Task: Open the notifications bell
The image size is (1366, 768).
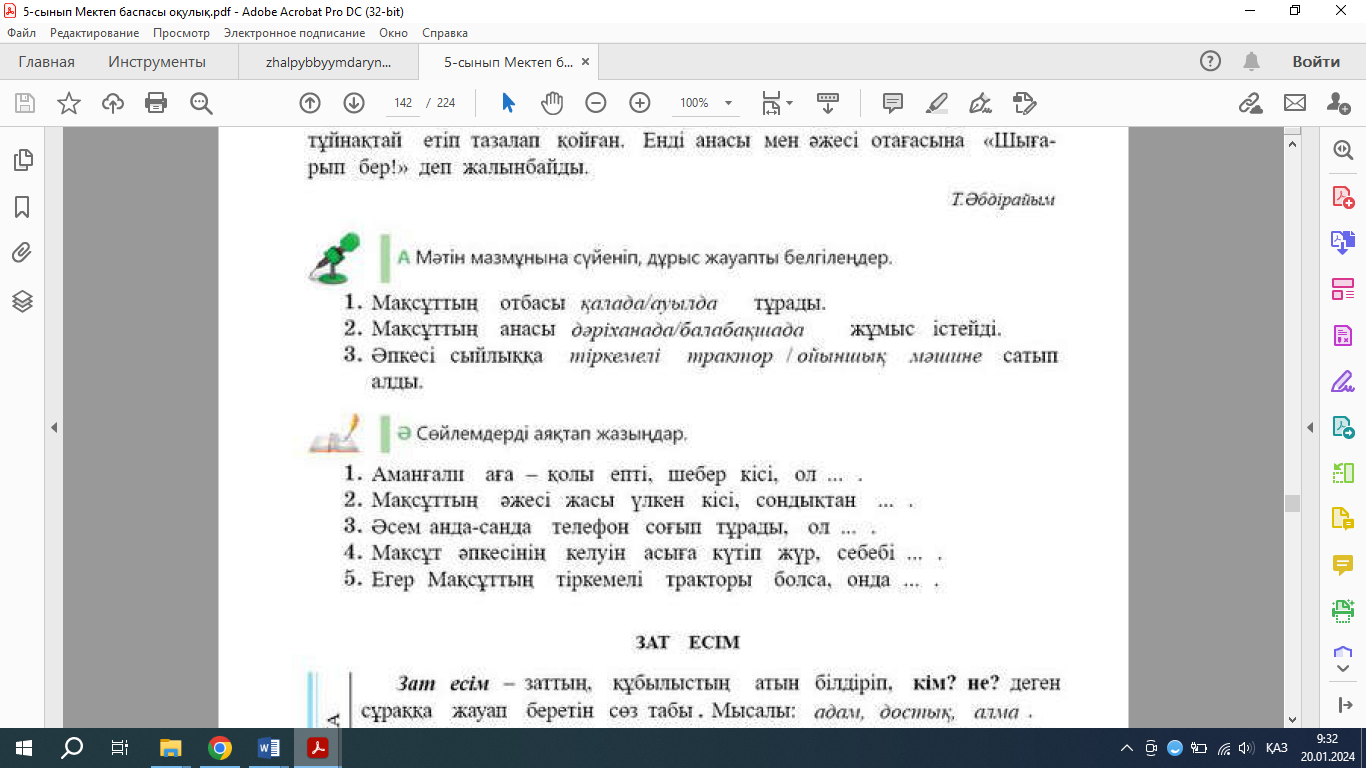Action: click(1252, 62)
